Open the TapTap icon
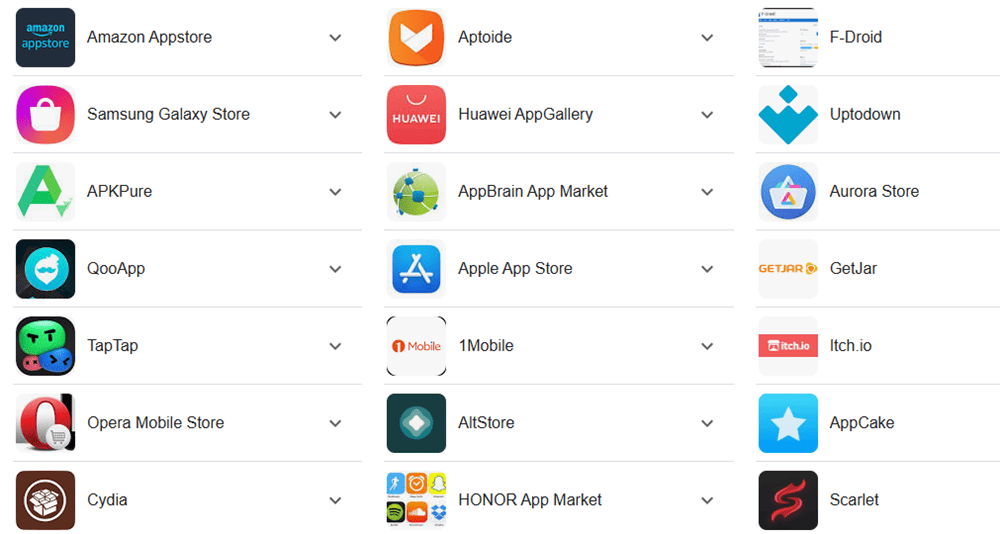 coord(45,346)
